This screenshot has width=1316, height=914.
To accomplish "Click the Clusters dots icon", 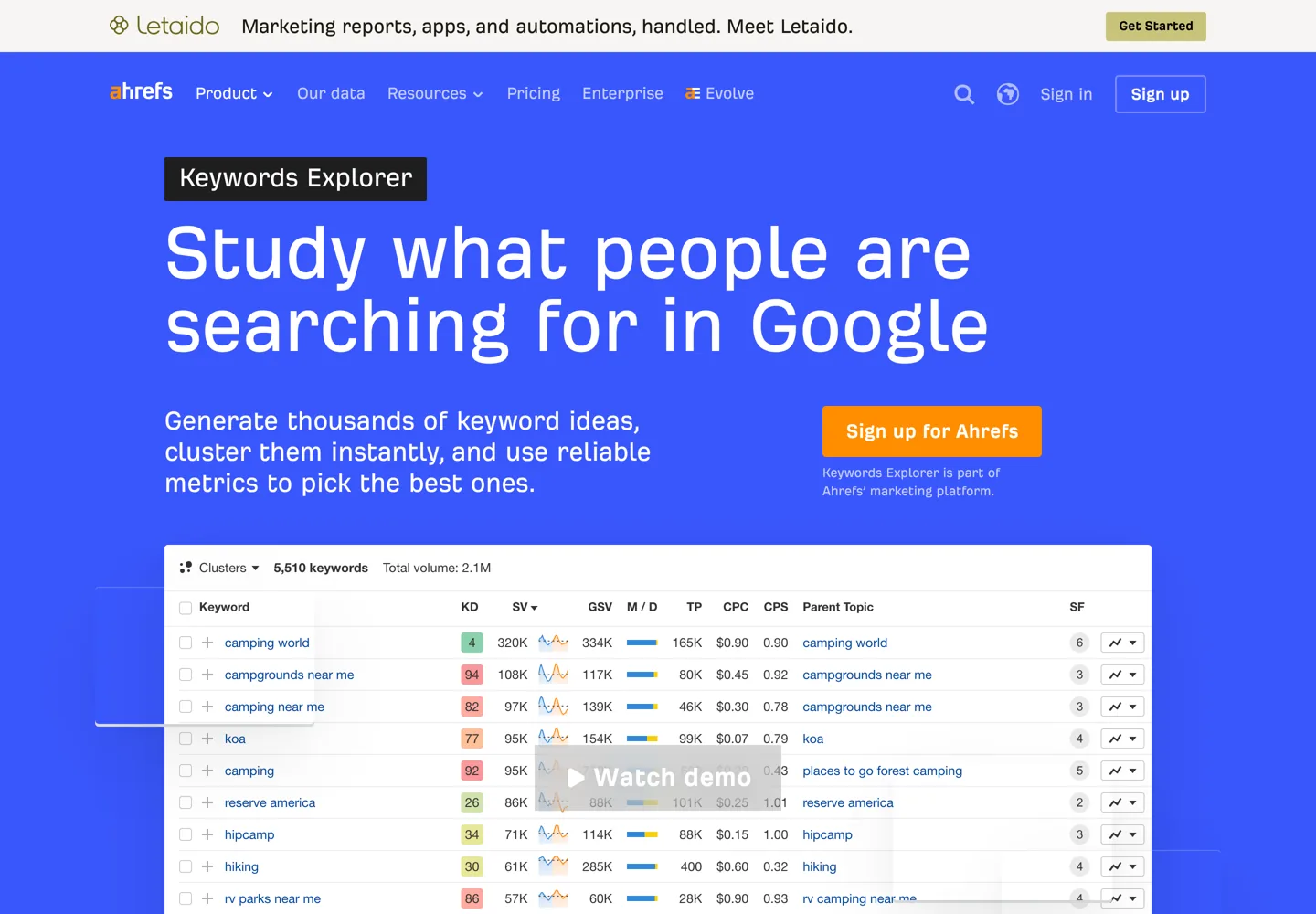I will tap(186, 568).
